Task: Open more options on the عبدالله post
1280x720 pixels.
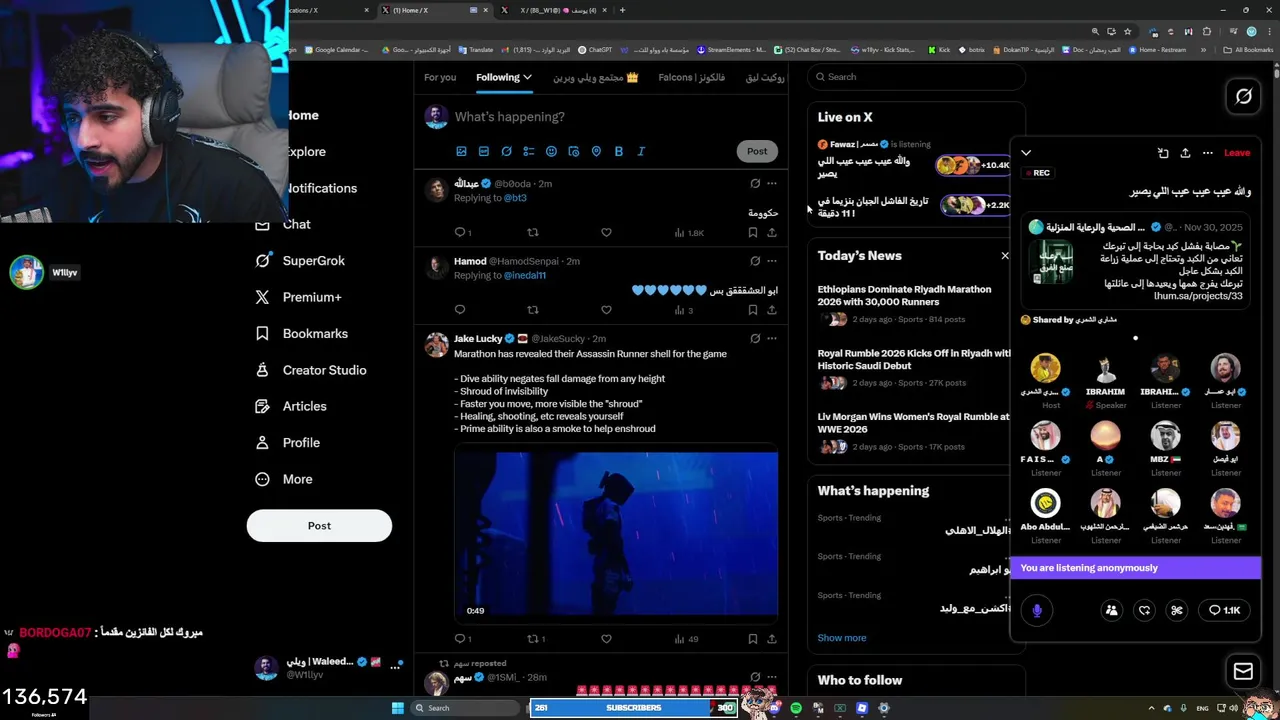Action: [x=772, y=184]
